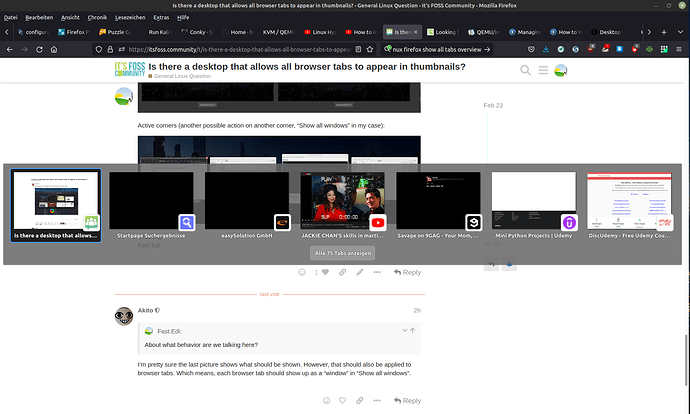
Task: Click topic timeline reply arrow button
Action: pos(491,264)
